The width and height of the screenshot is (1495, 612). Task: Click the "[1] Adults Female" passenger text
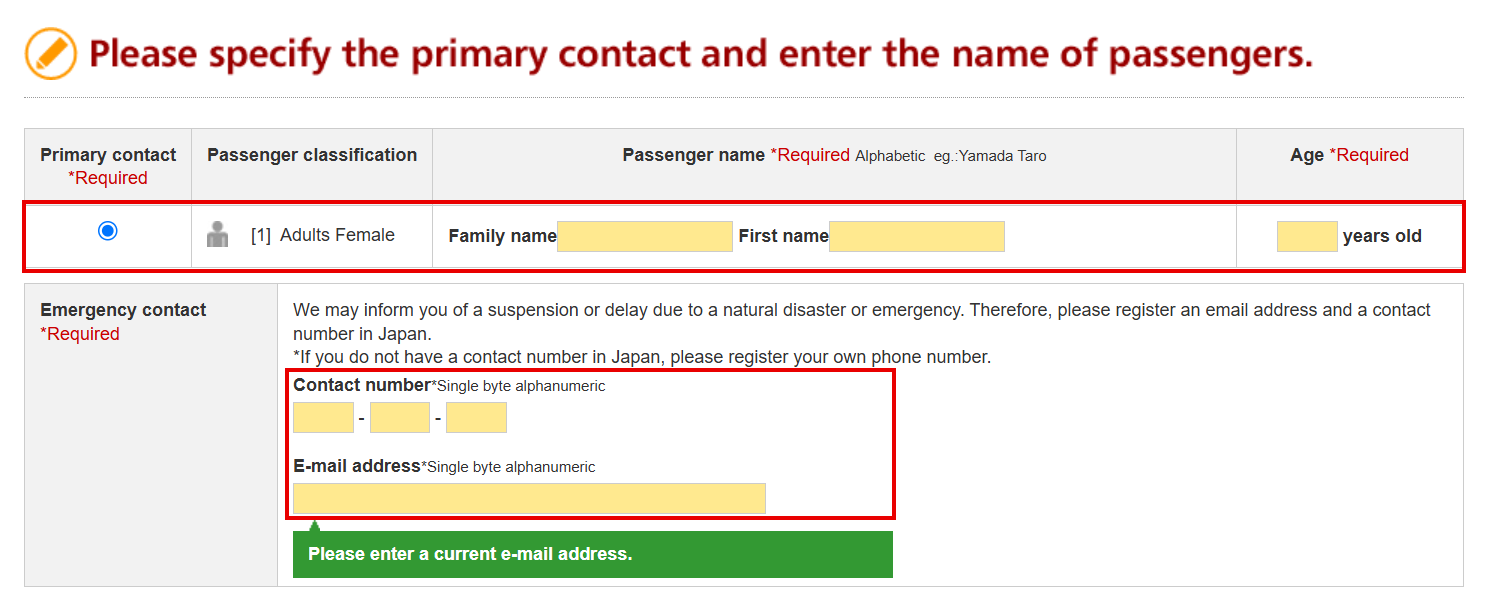[x=323, y=235]
